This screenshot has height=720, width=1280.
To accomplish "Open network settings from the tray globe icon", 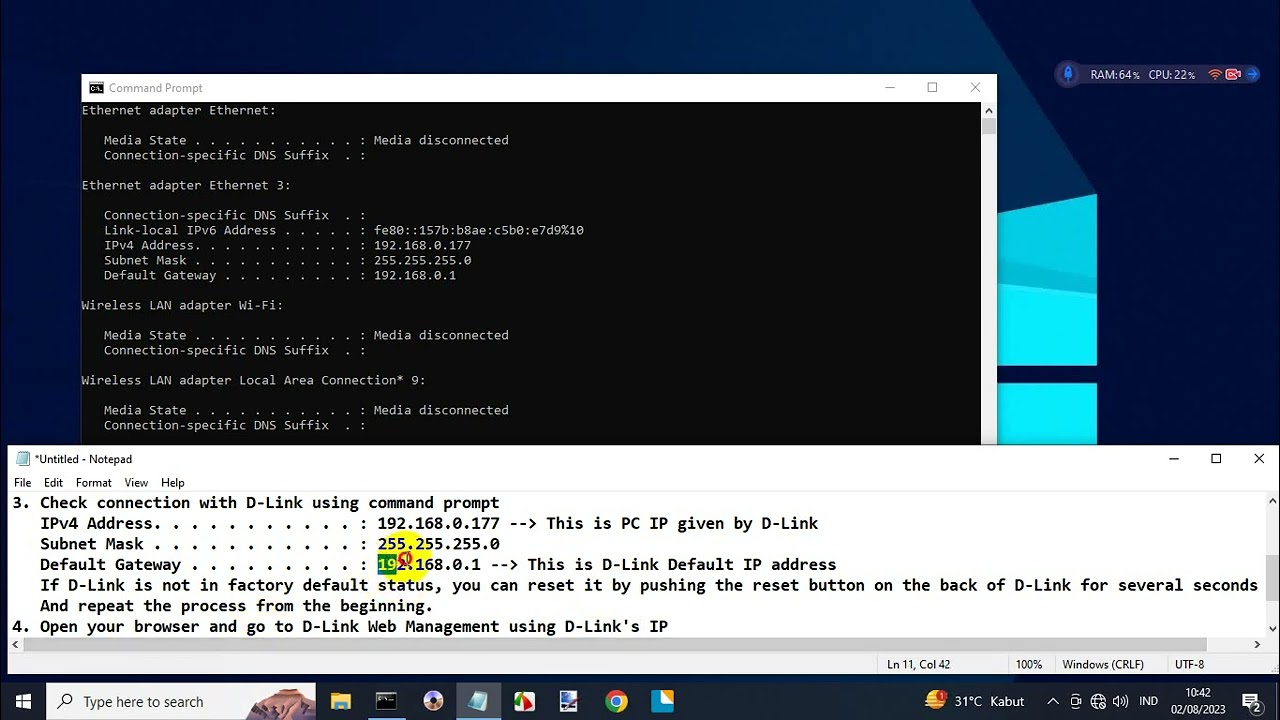I will point(1099,701).
